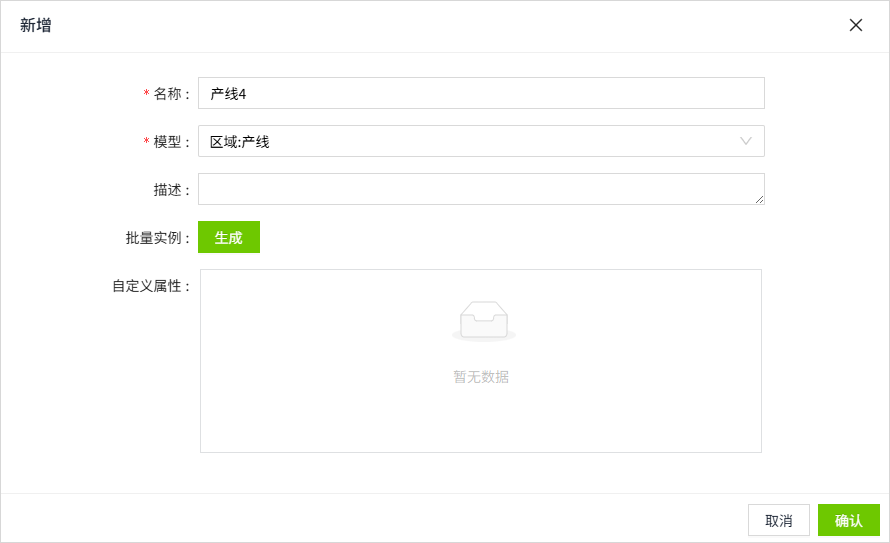
Task: Click the red required asterisk beside 模型
Action: pos(146,141)
